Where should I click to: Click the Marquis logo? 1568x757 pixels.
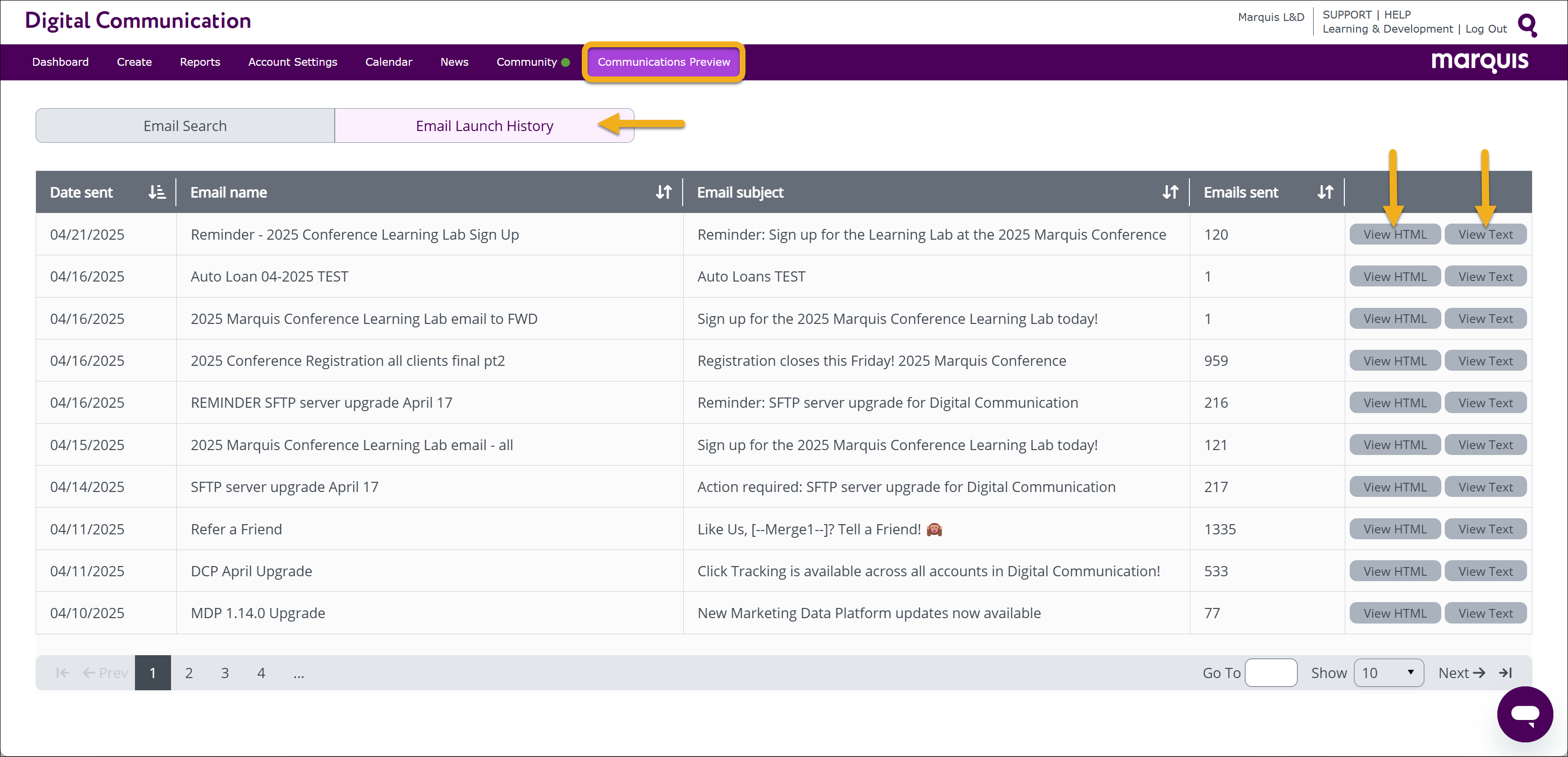click(x=1480, y=61)
